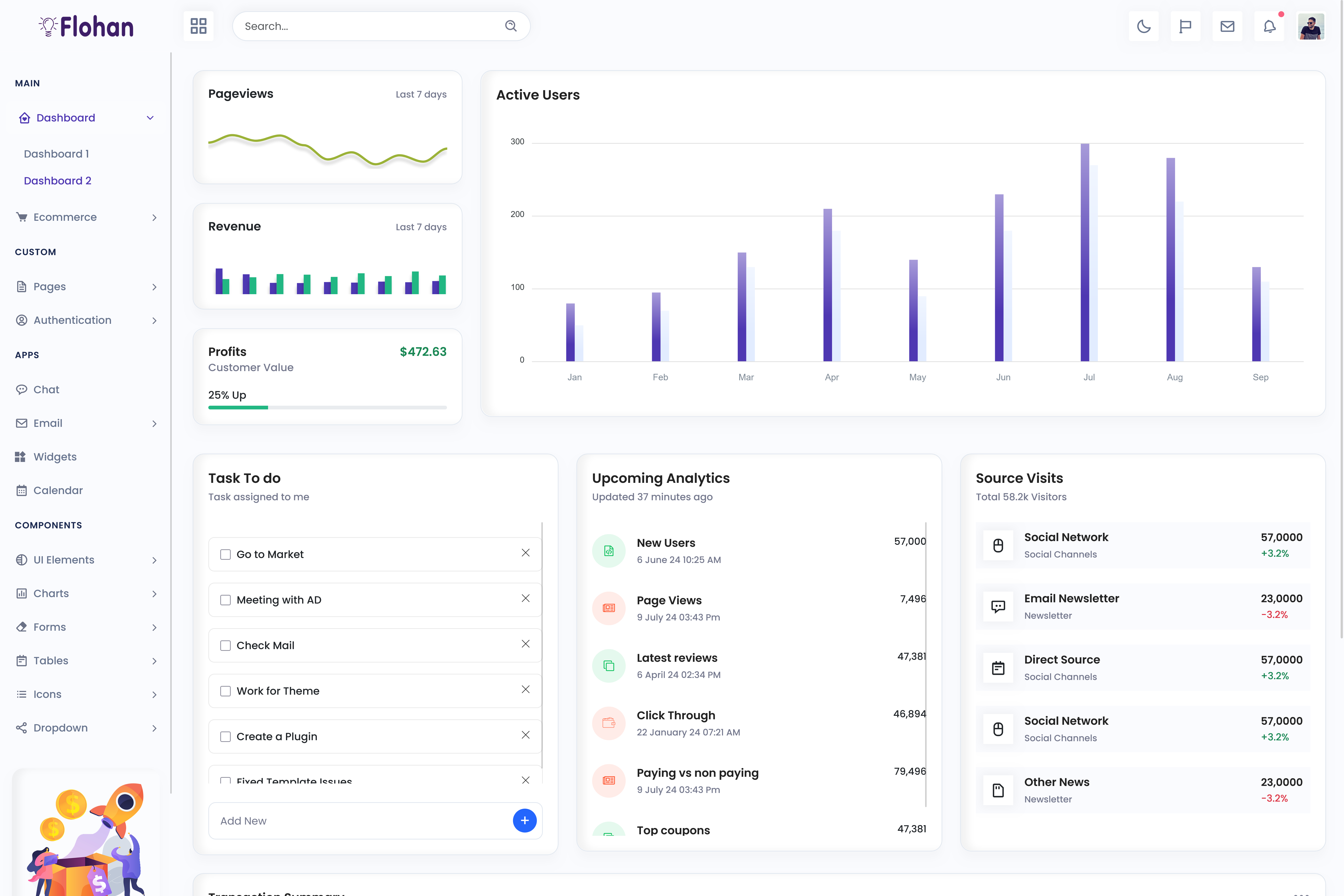Click the grid apps icon beside search
Image resolution: width=1344 pixels, height=896 pixels.
click(x=198, y=26)
